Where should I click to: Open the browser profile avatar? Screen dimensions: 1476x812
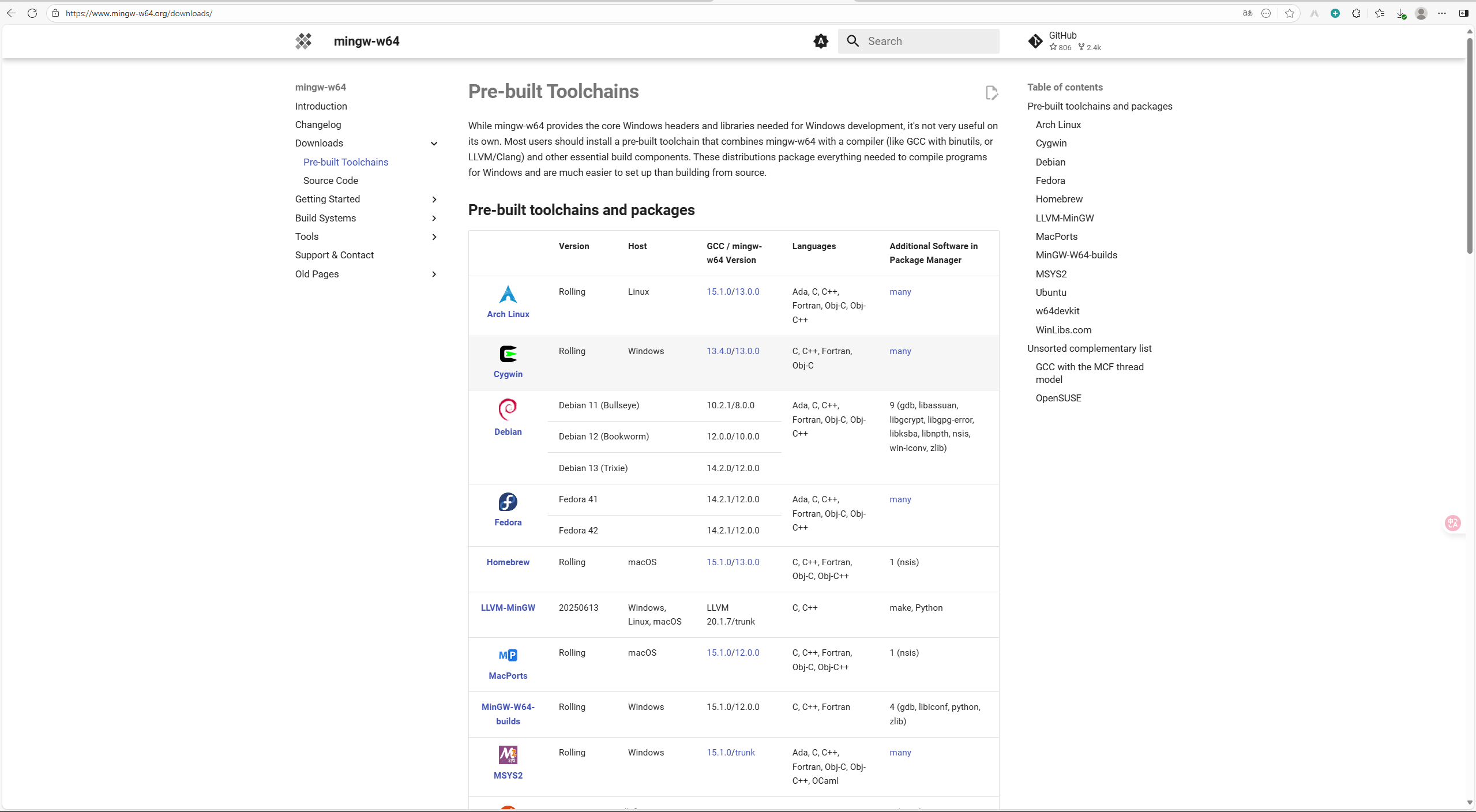[x=1421, y=13]
